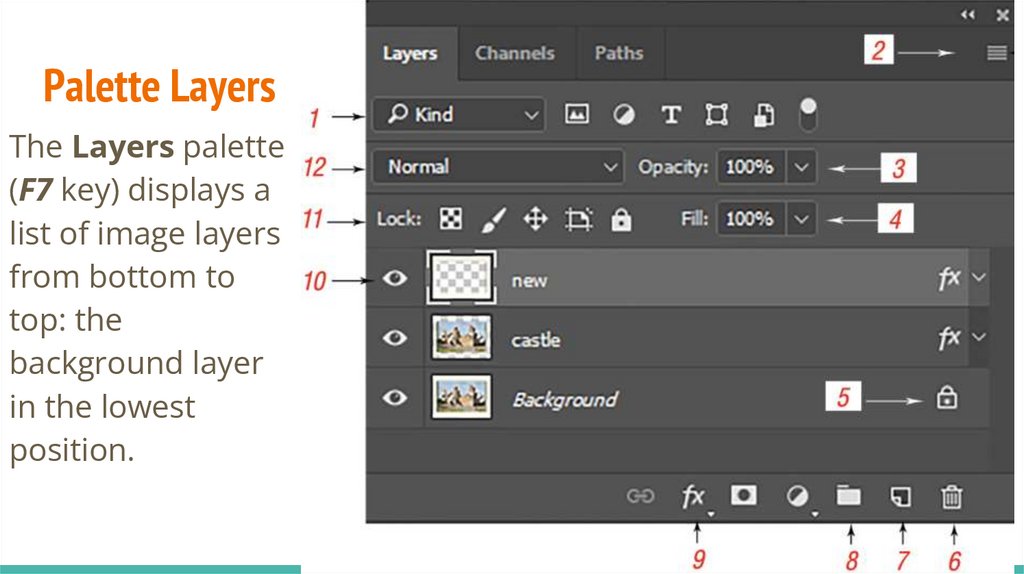This screenshot has height=574, width=1024.
Task: Open the Opacity slider dropdown arrow
Action: coord(801,167)
